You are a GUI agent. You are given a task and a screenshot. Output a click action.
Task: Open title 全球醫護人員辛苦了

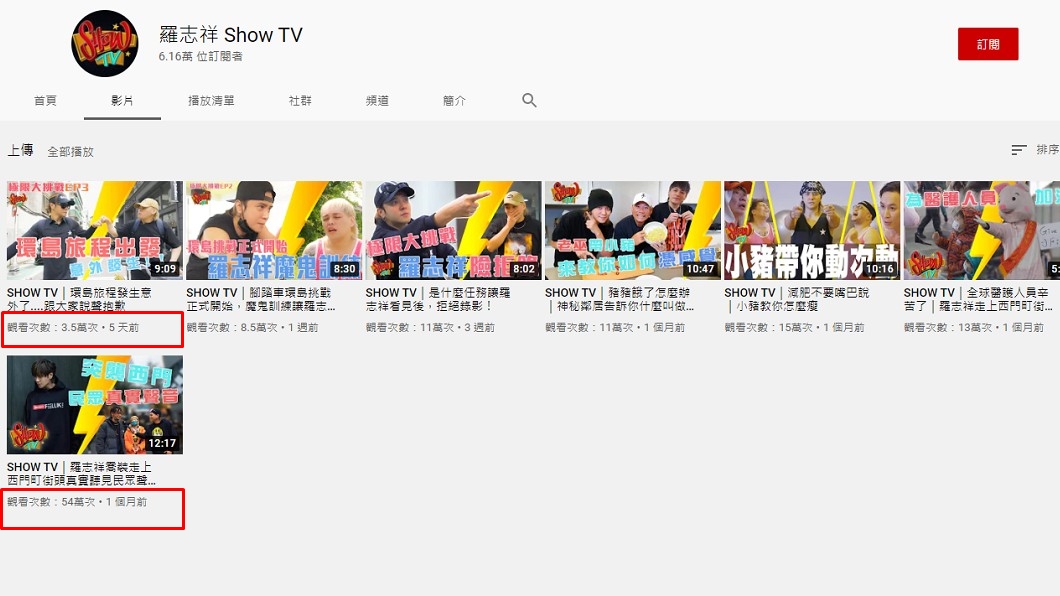[978, 299]
